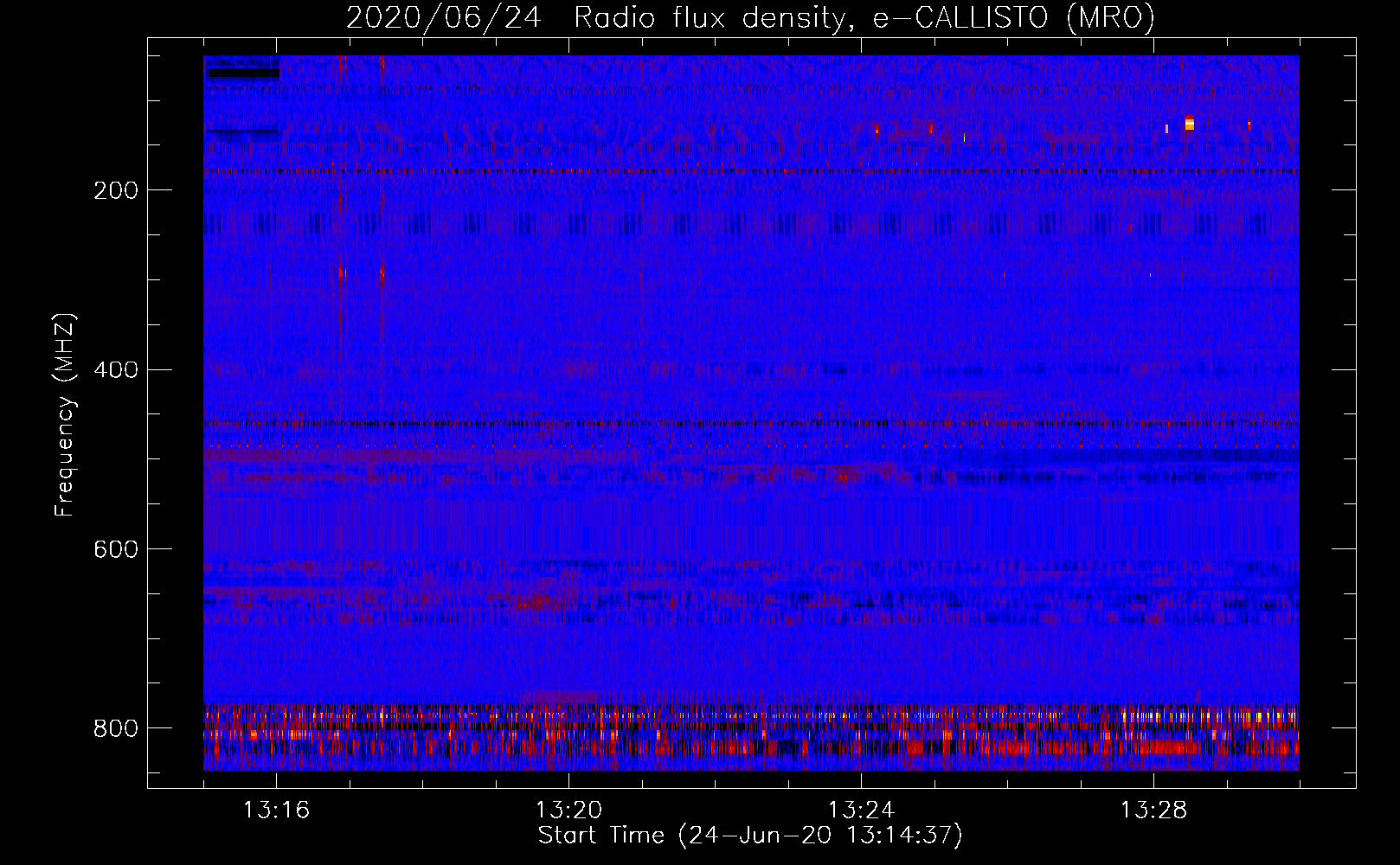
Task: Click the bright yellow-white burst near 13:28
Action: point(1189,123)
